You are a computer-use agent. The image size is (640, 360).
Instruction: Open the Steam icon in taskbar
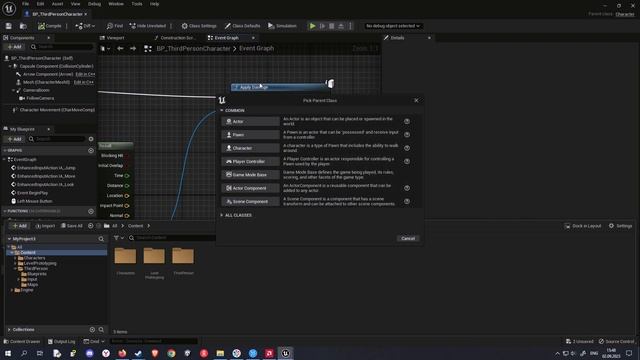(138, 353)
